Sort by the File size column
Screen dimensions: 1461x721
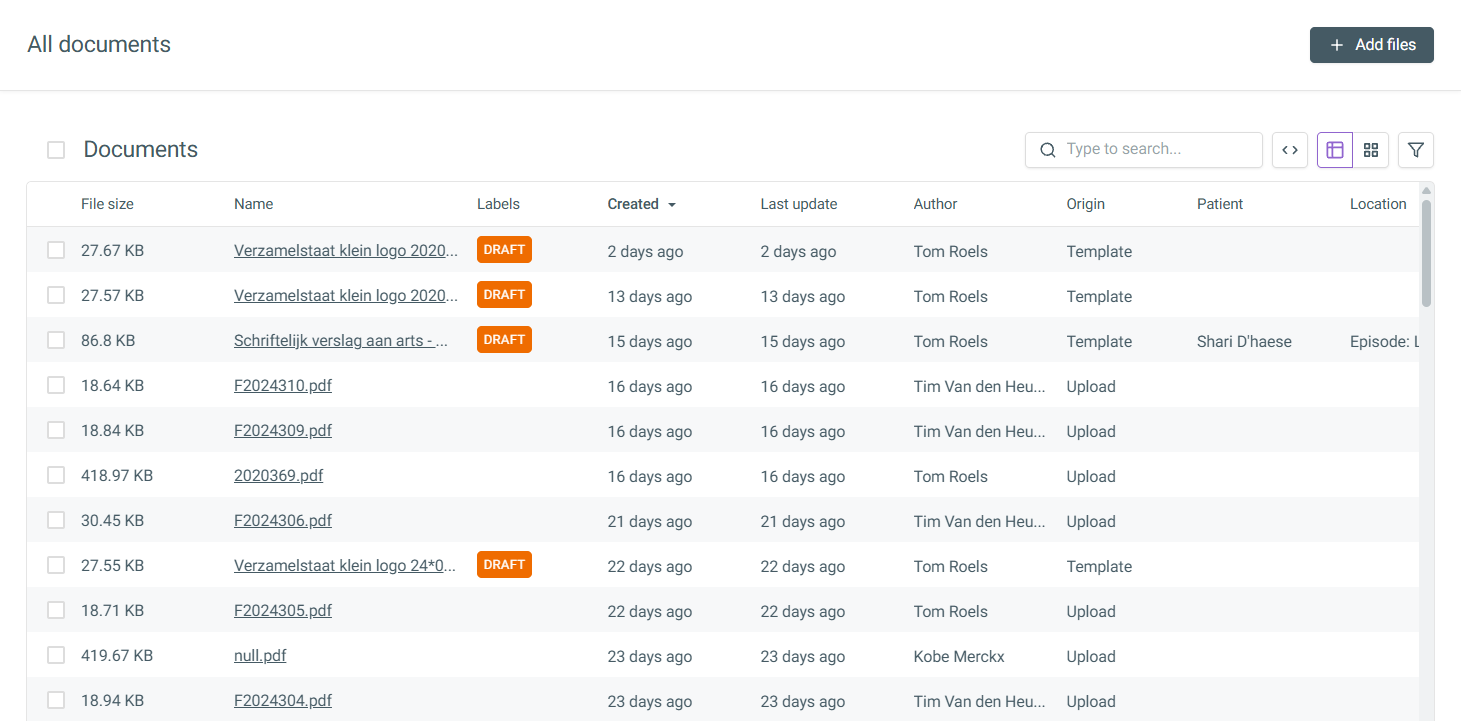(x=107, y=204)
